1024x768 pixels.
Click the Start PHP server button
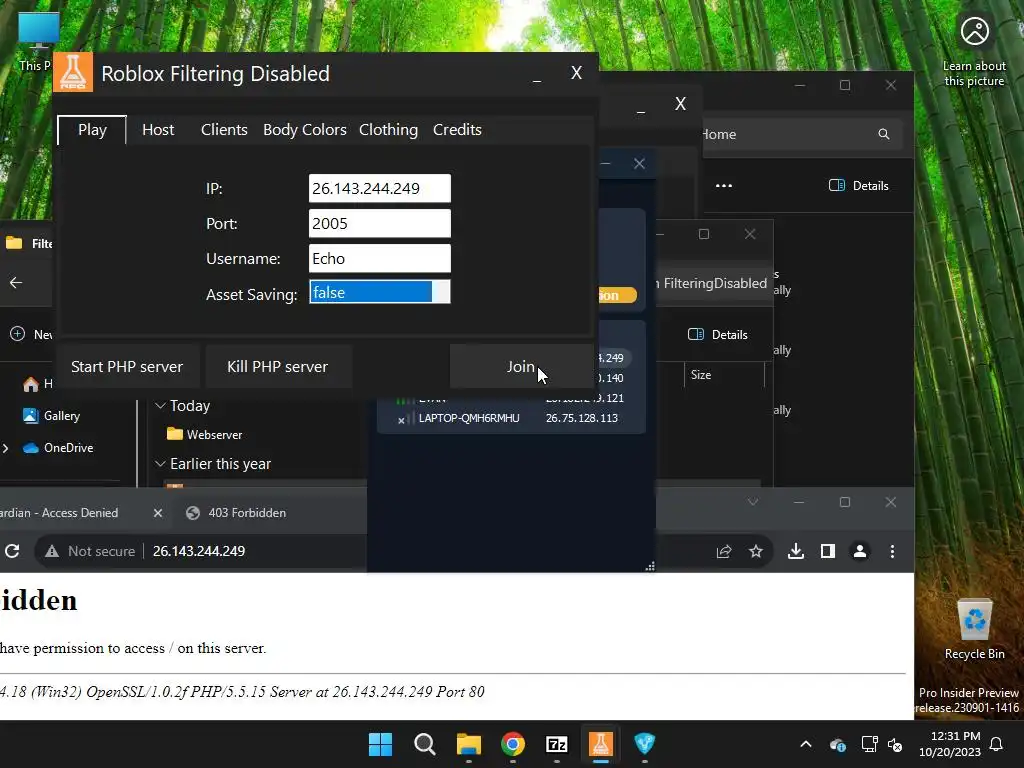pos(127,366)
